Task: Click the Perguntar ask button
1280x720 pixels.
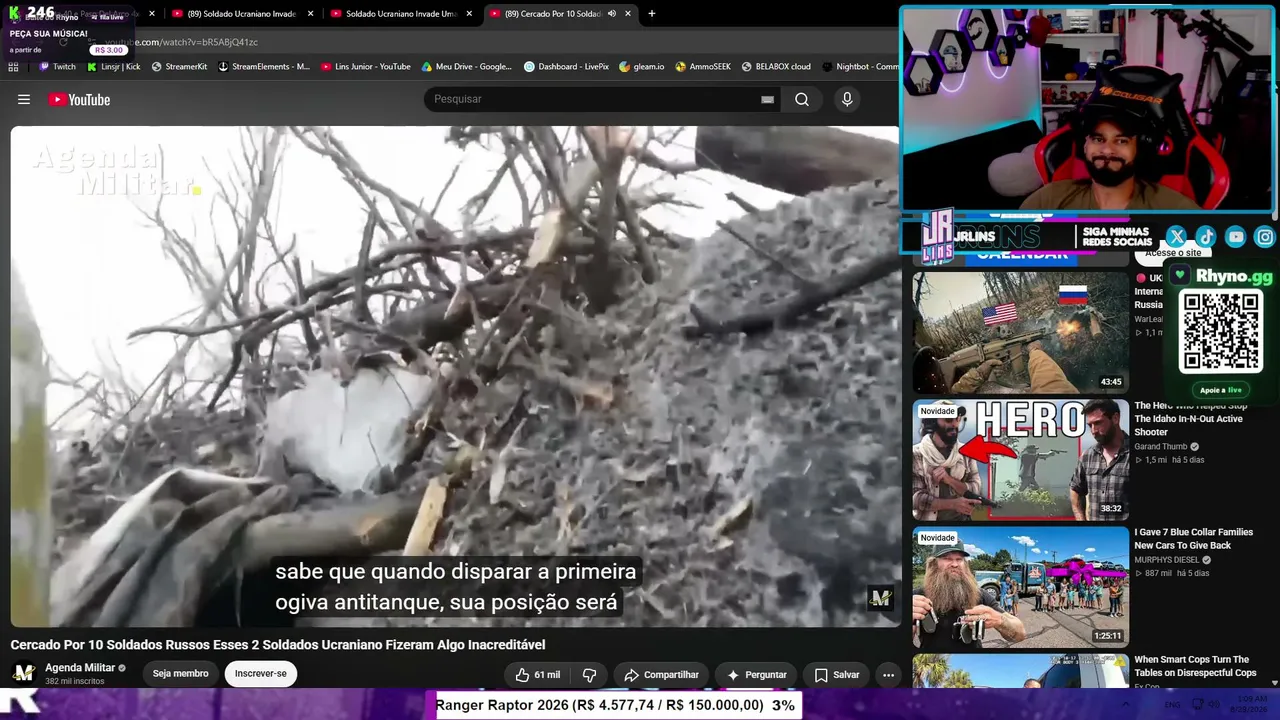Action: click(x=756, y=675)
